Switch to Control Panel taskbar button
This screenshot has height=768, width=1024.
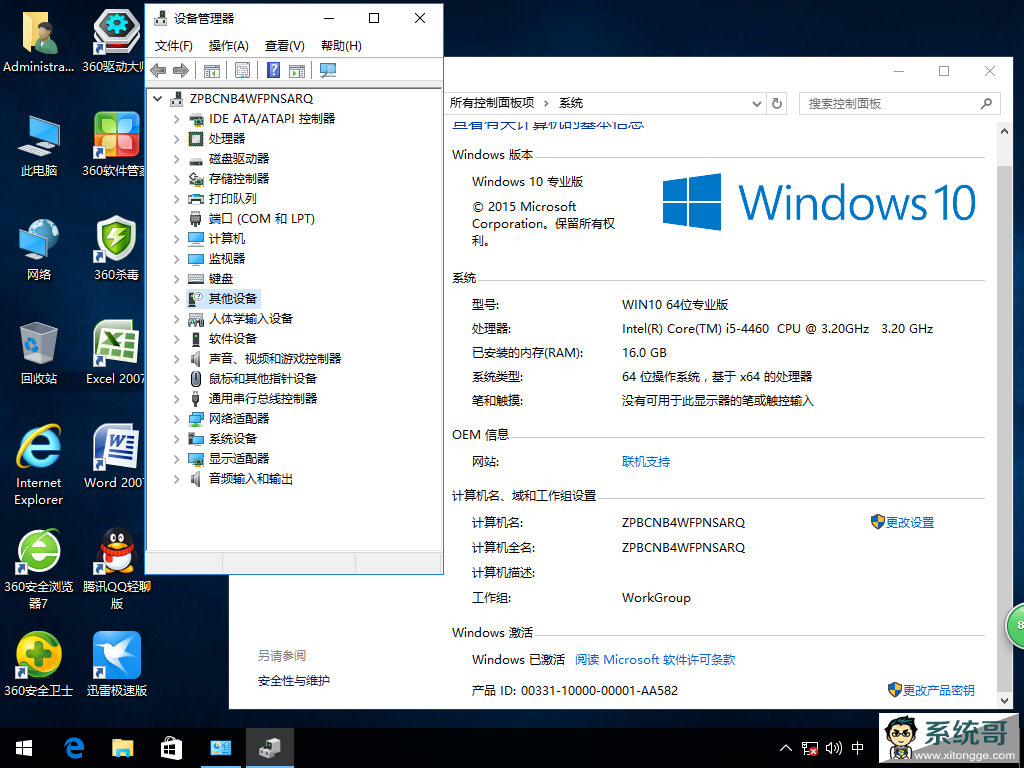point(221,748)
